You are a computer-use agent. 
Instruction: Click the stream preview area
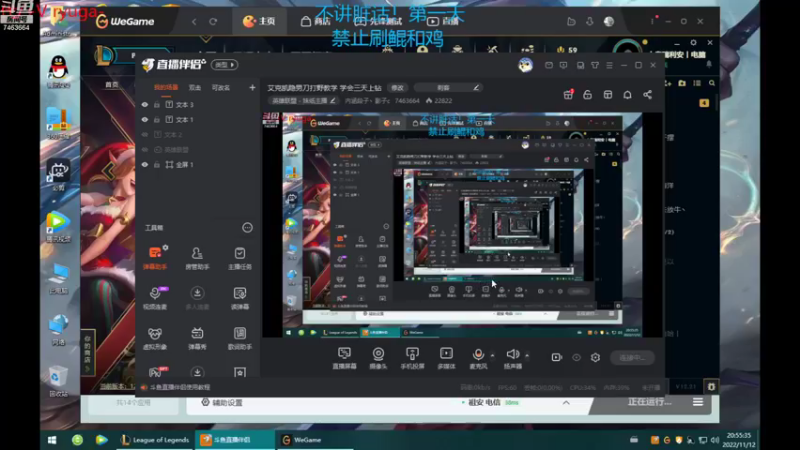[x=462, y=224]
